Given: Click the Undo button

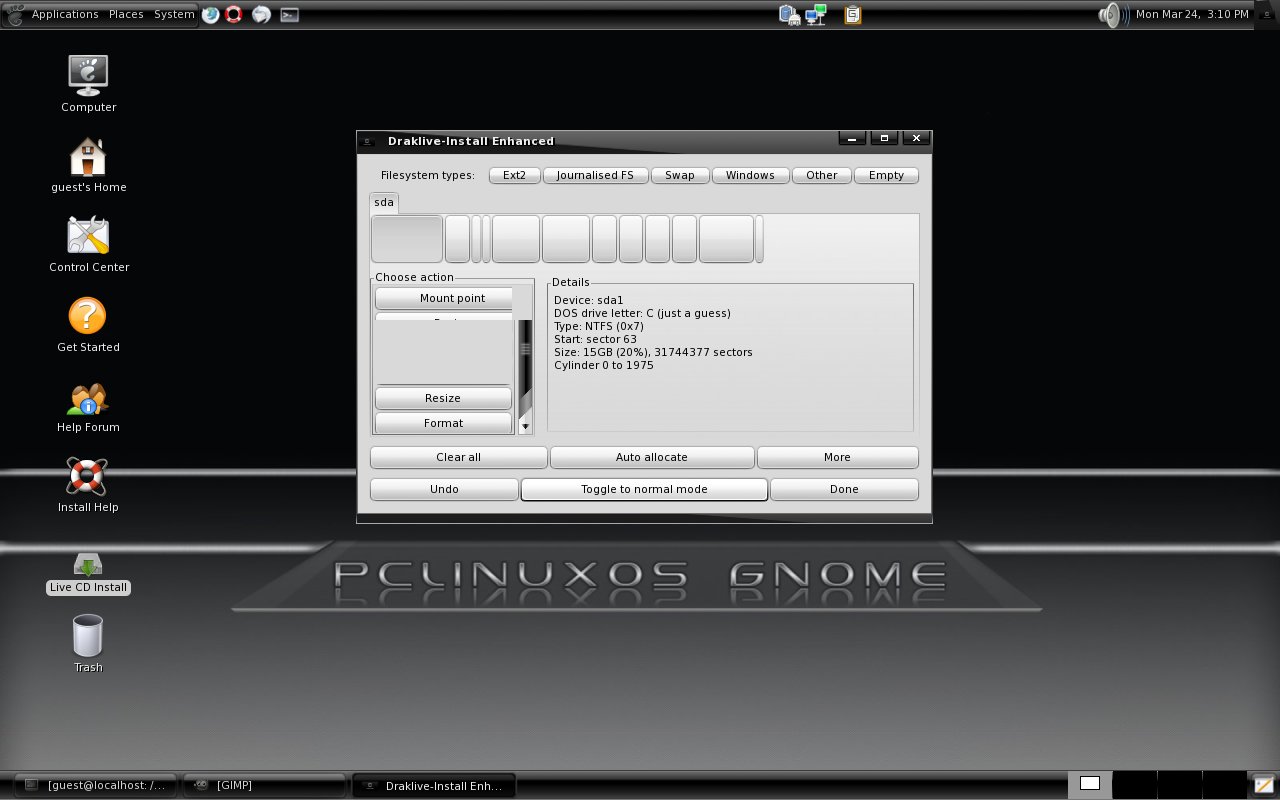Looking at the screenshot, I should tap(444, 489).
